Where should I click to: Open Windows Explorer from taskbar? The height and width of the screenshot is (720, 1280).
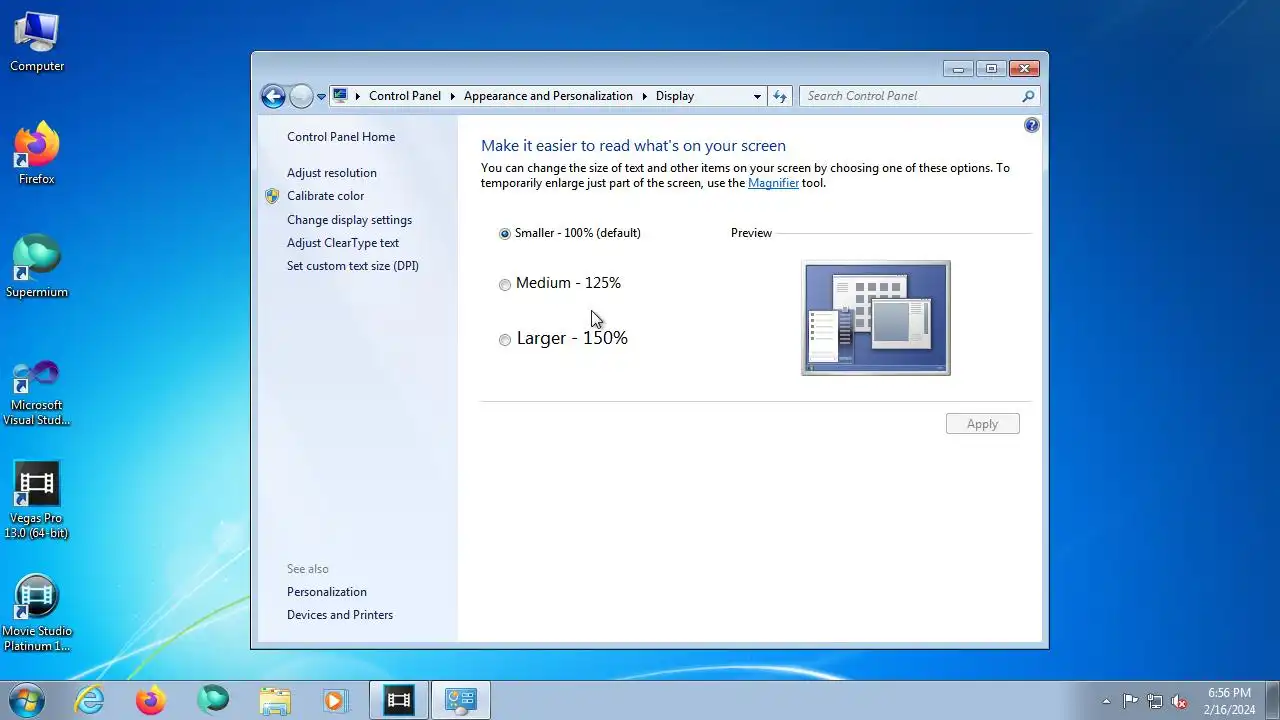click(275, 700)
